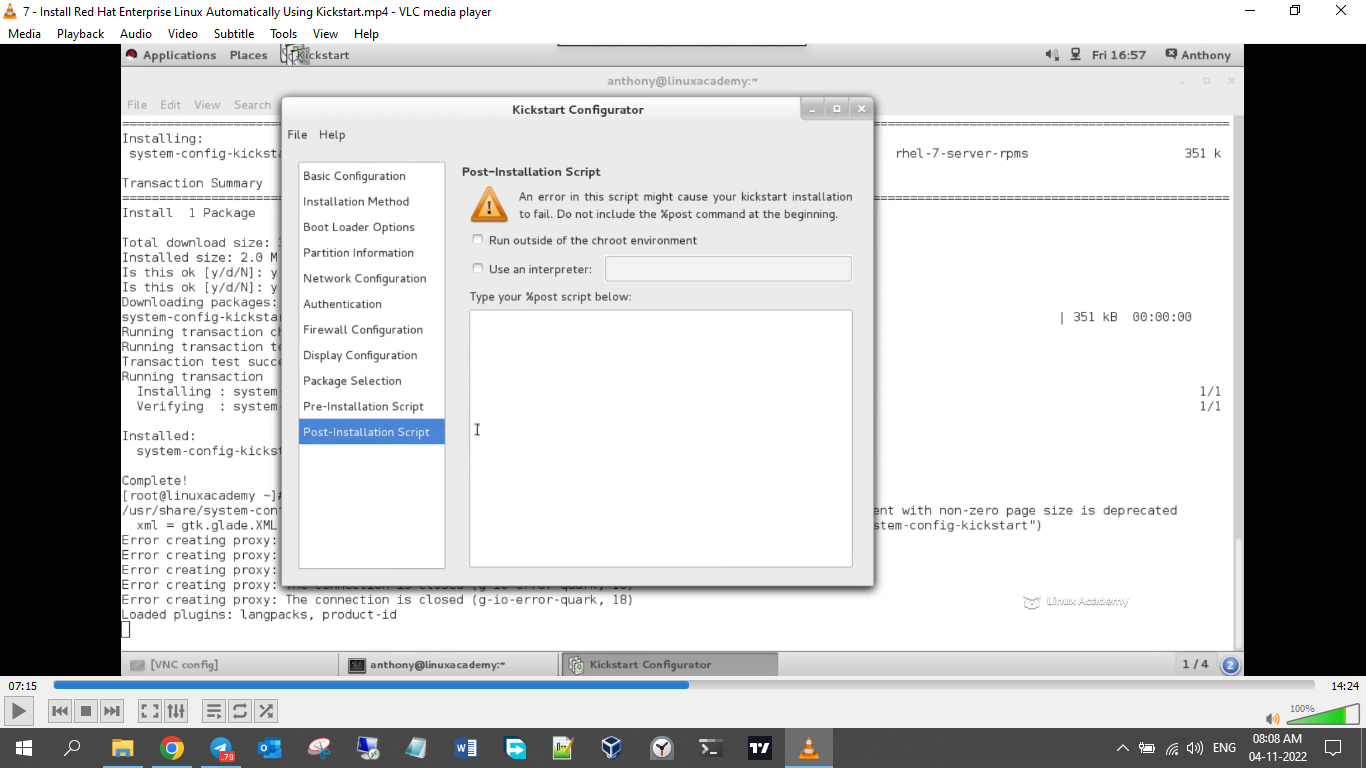
Task: Open VLC Subtitle menu
Action: [x=234, y=33]
